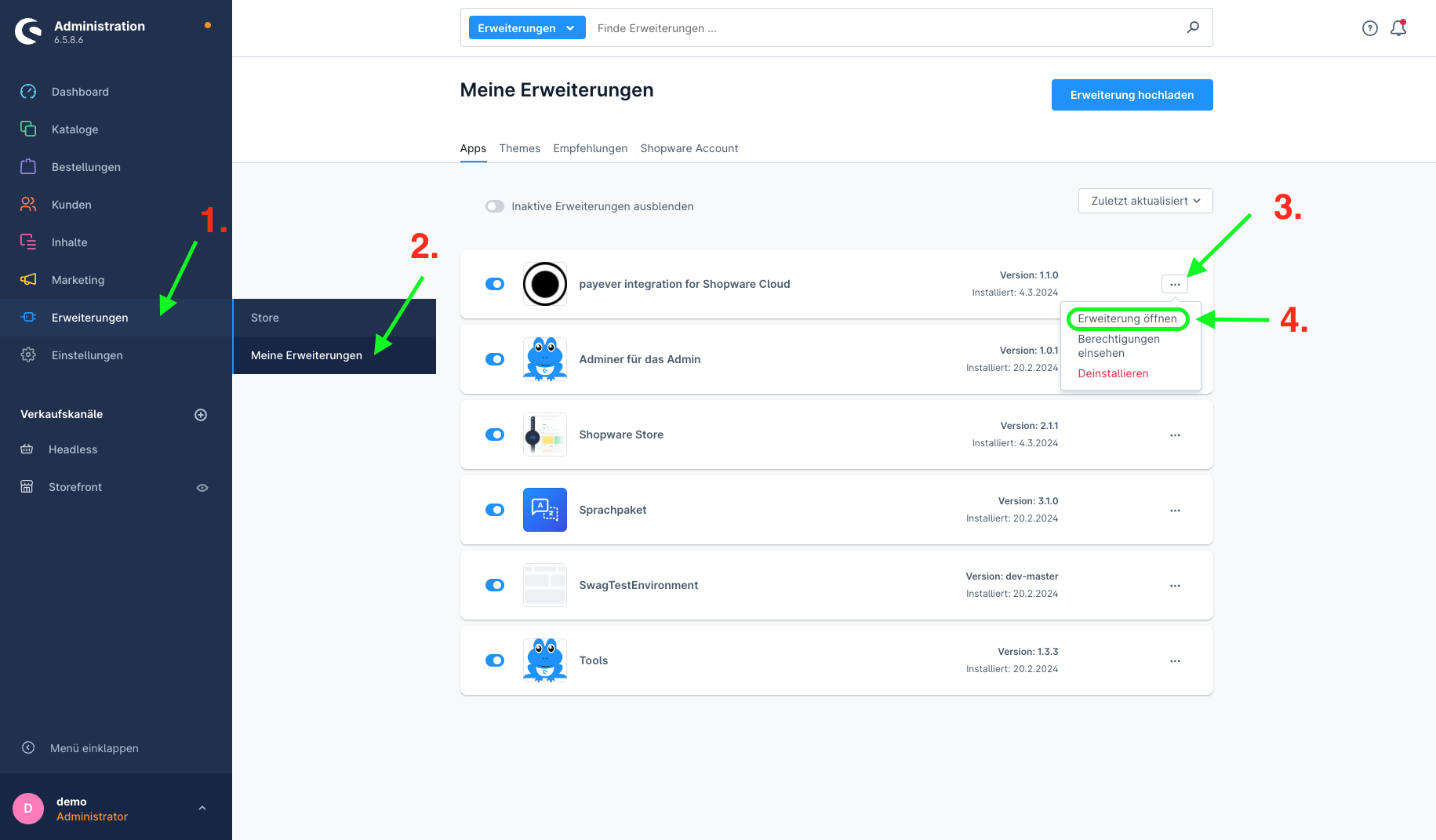Image resolution: width=1436 pixels, height=840 pixels.
Task: Toggle Adminer für das Admin extension
Action: point(495,359)
